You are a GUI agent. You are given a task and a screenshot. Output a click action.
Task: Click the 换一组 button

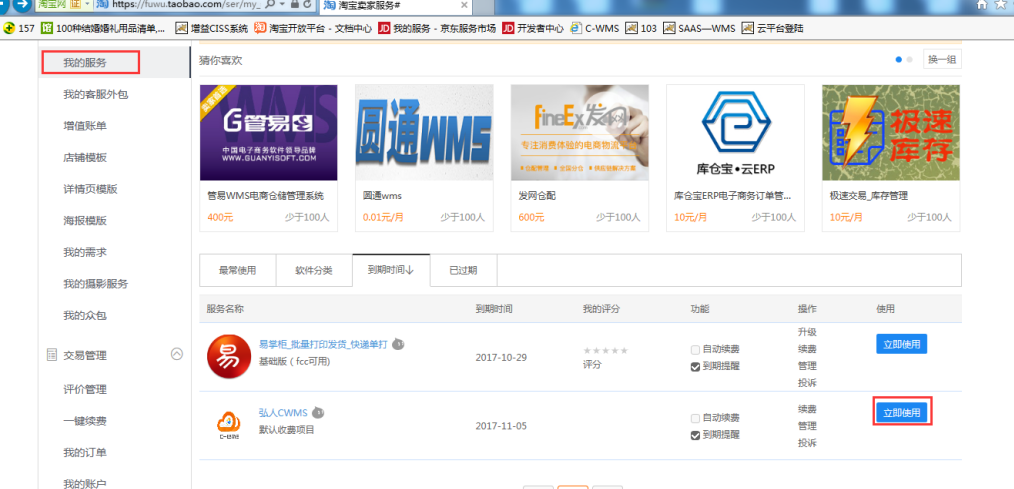click(942, 60)
